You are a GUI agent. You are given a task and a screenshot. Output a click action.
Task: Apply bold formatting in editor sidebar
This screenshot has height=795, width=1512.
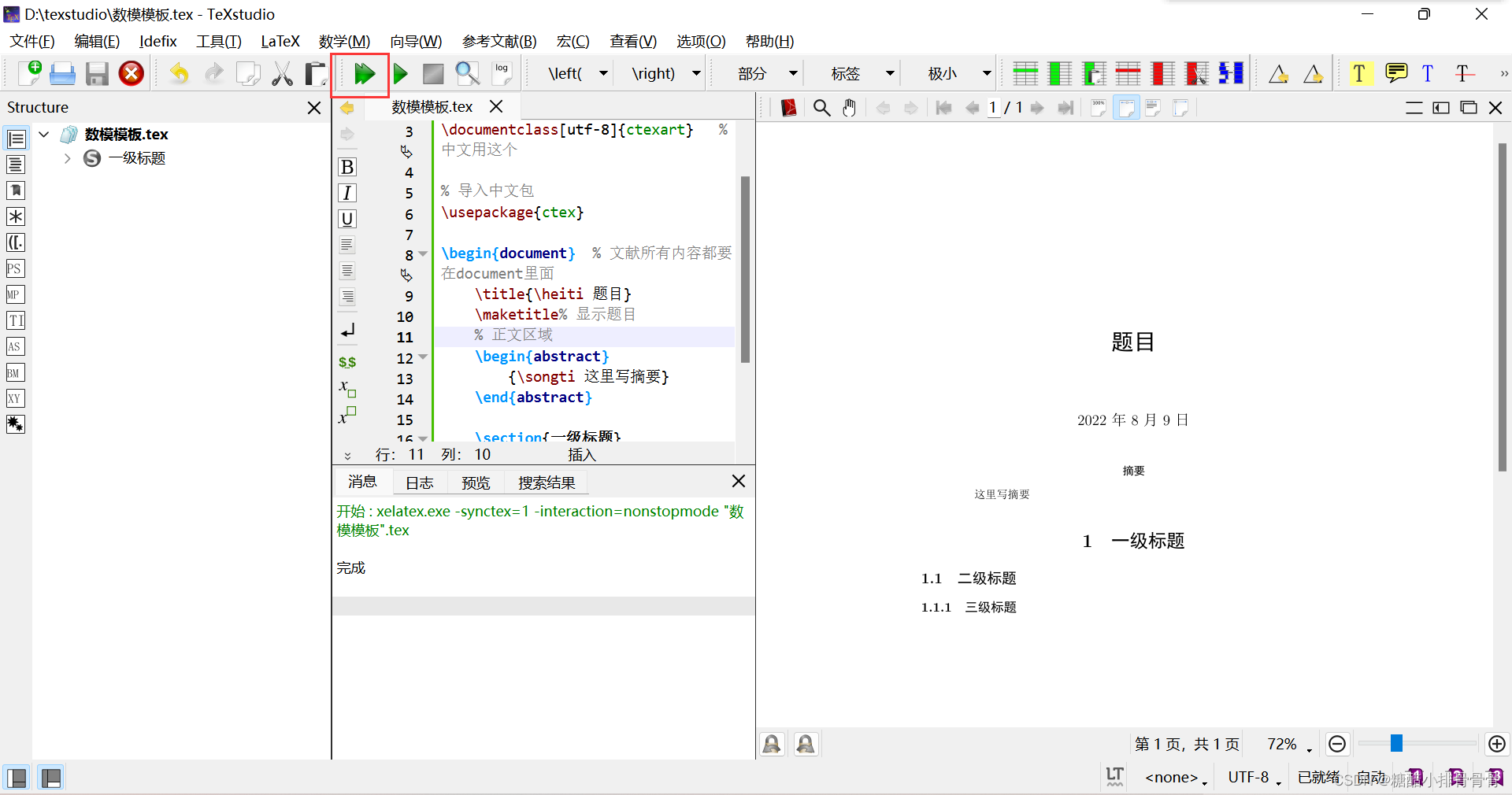346,167
